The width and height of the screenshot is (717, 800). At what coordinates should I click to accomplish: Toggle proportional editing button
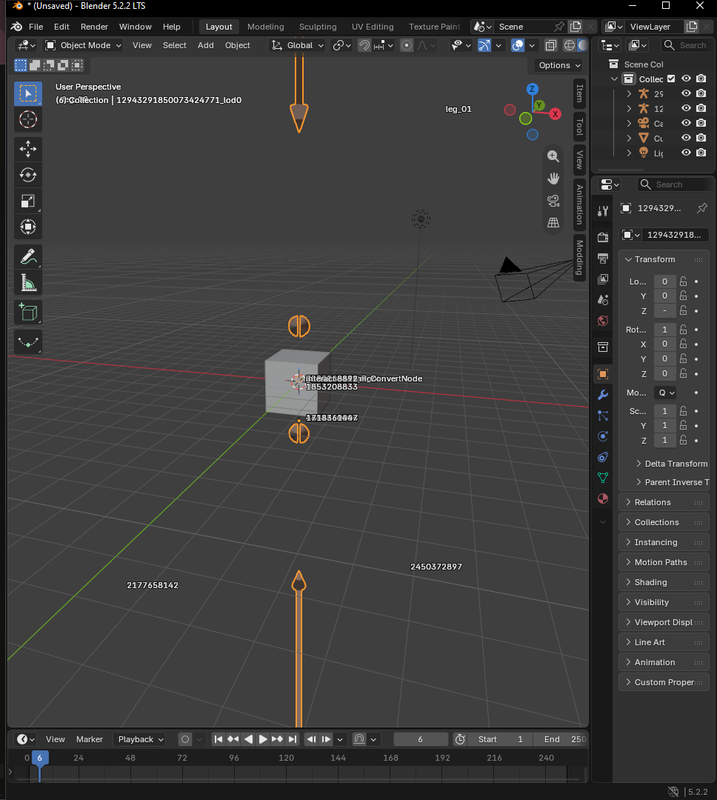(x=407, y=45)
